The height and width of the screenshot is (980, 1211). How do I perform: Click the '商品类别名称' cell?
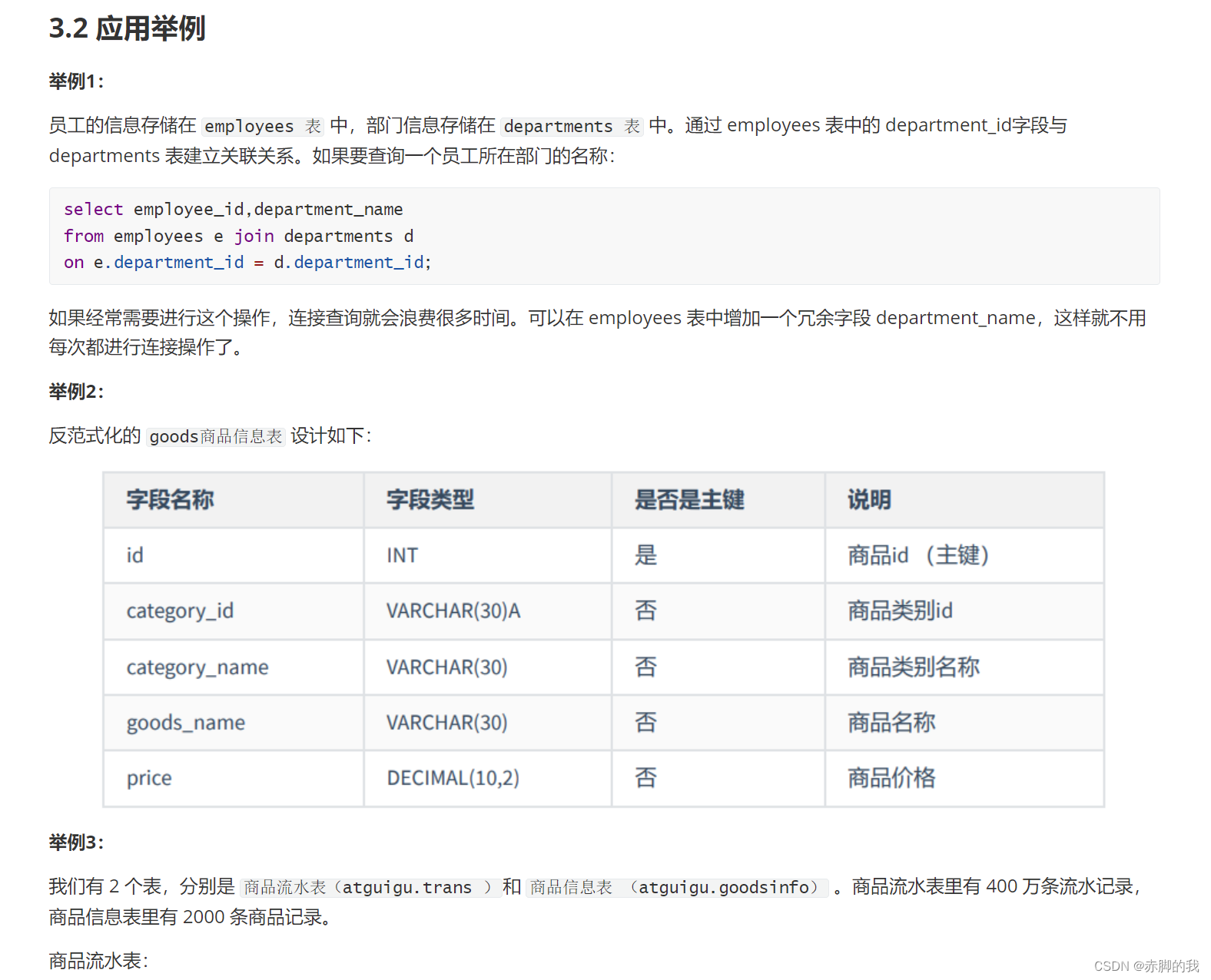(965, 667)
